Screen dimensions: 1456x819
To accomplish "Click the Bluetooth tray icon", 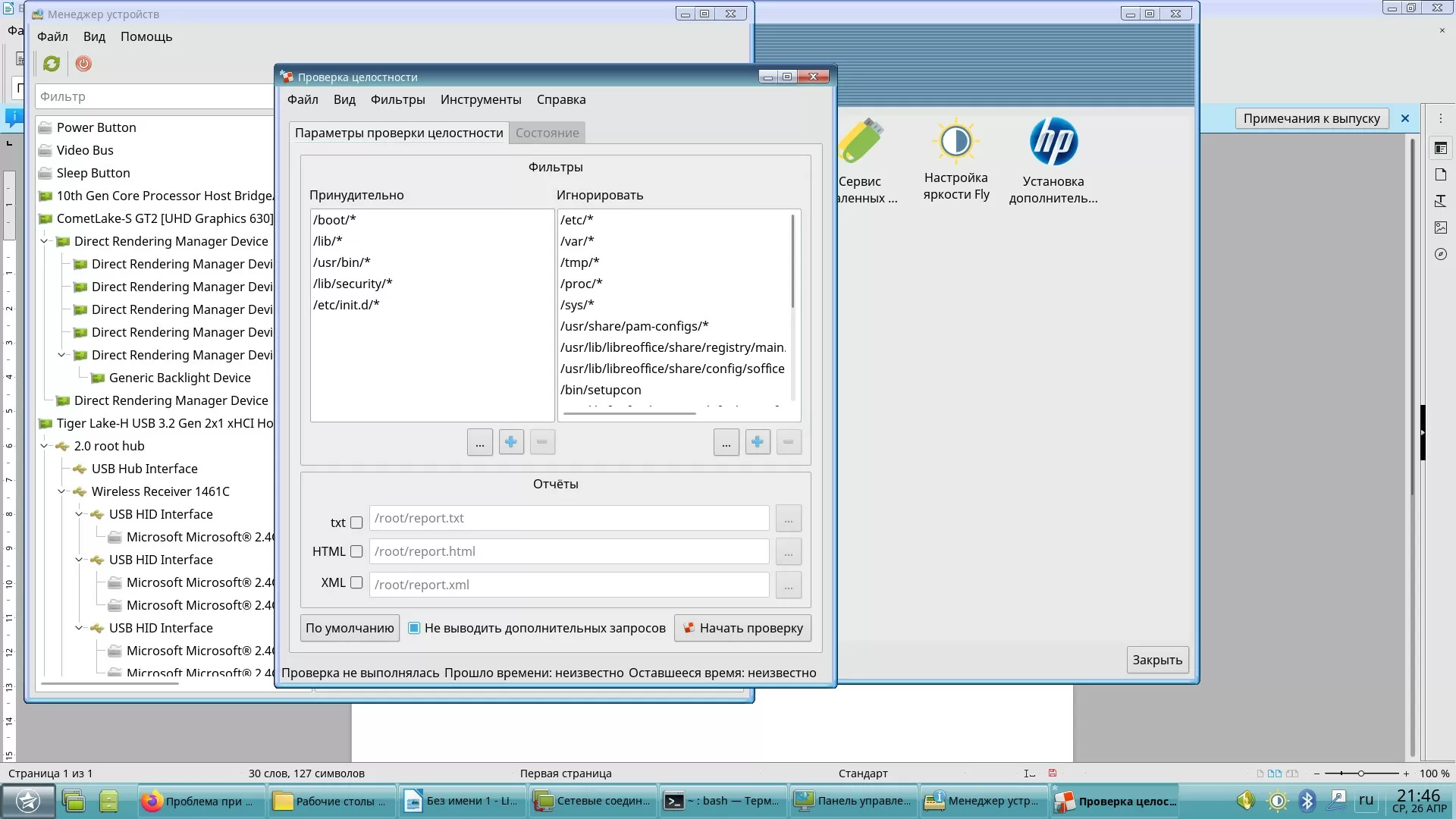I will click(x=1307, y=801).
